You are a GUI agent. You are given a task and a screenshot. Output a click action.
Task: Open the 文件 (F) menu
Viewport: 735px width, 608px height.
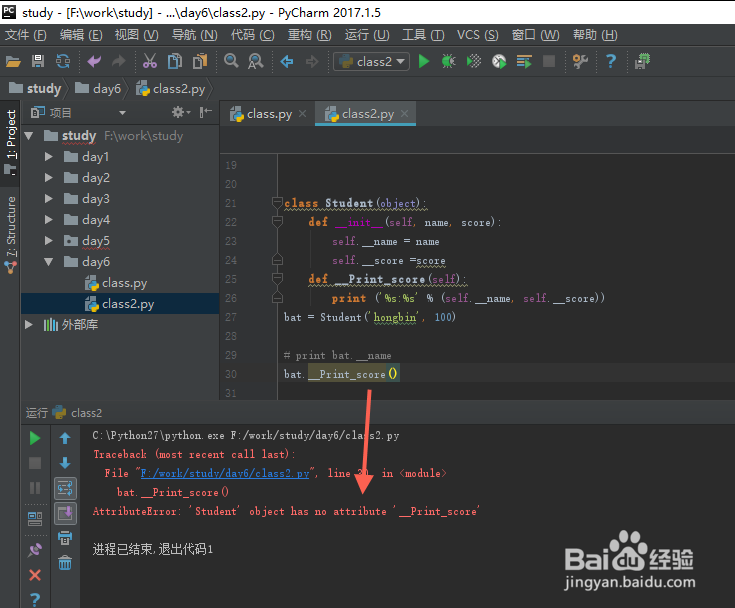(26, 35)
